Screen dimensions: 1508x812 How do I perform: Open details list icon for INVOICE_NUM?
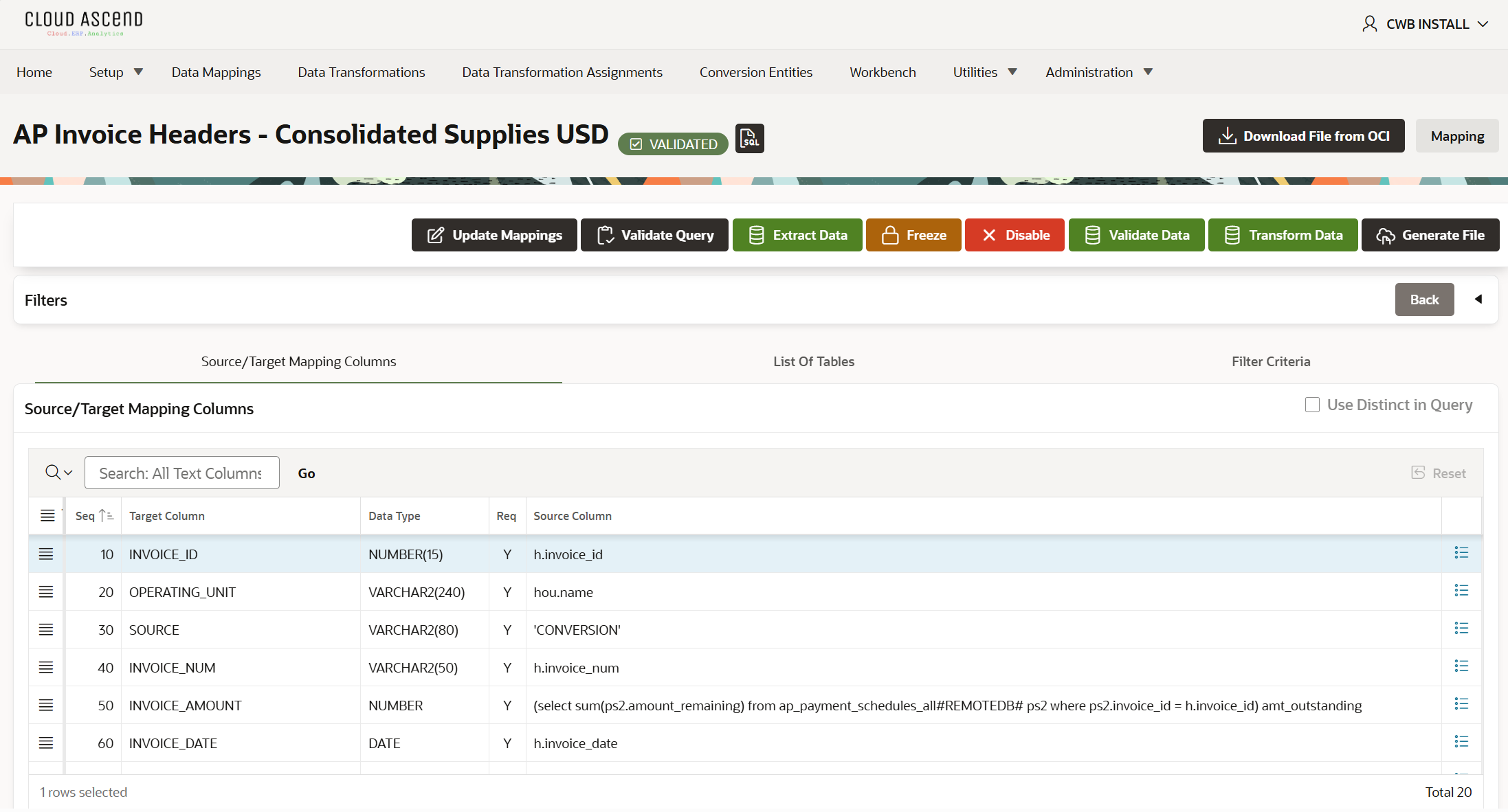tap(1461, 666)
